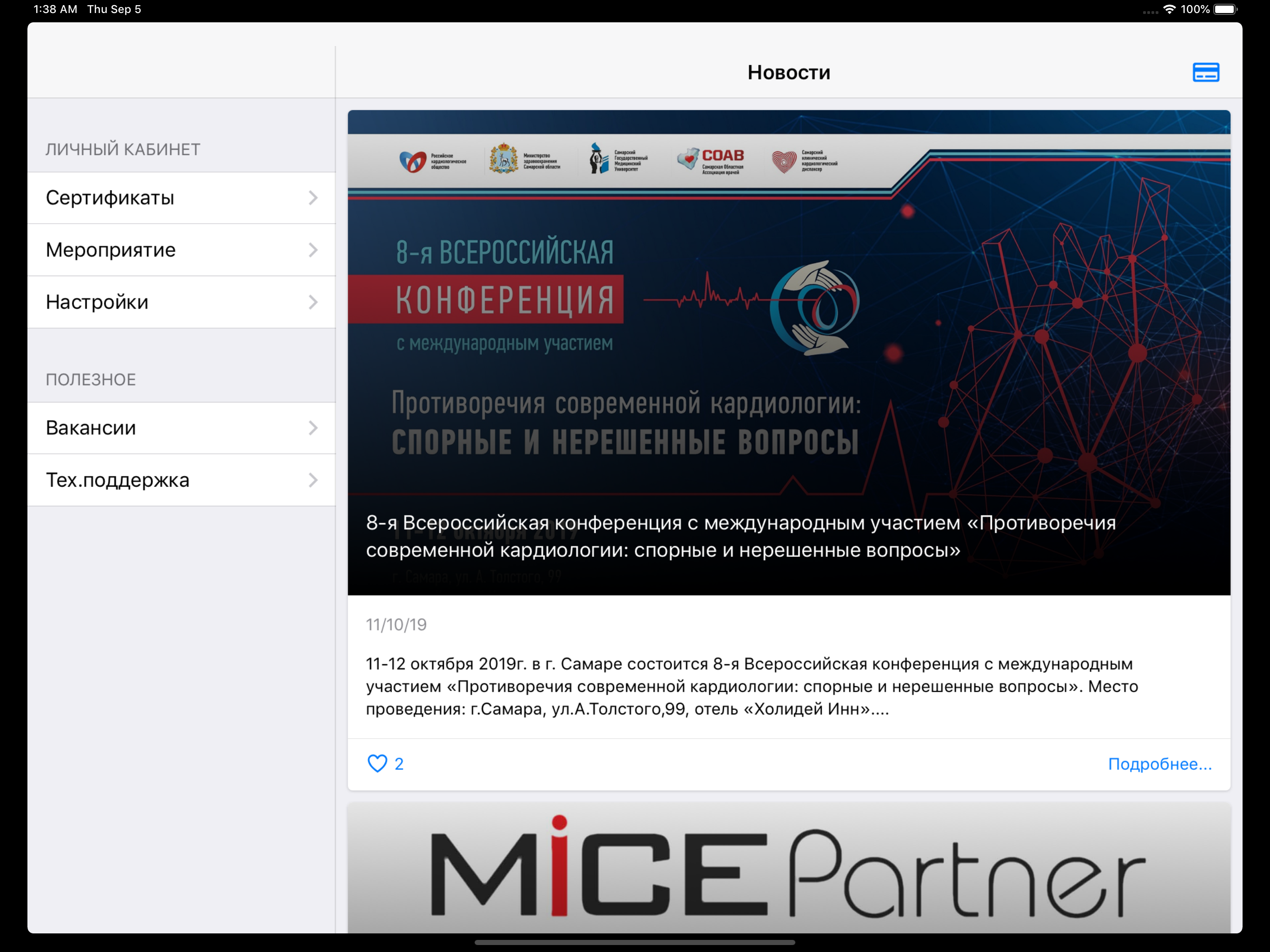Open Настройки menu item
Screen dimensions: 1270x952
181,303
